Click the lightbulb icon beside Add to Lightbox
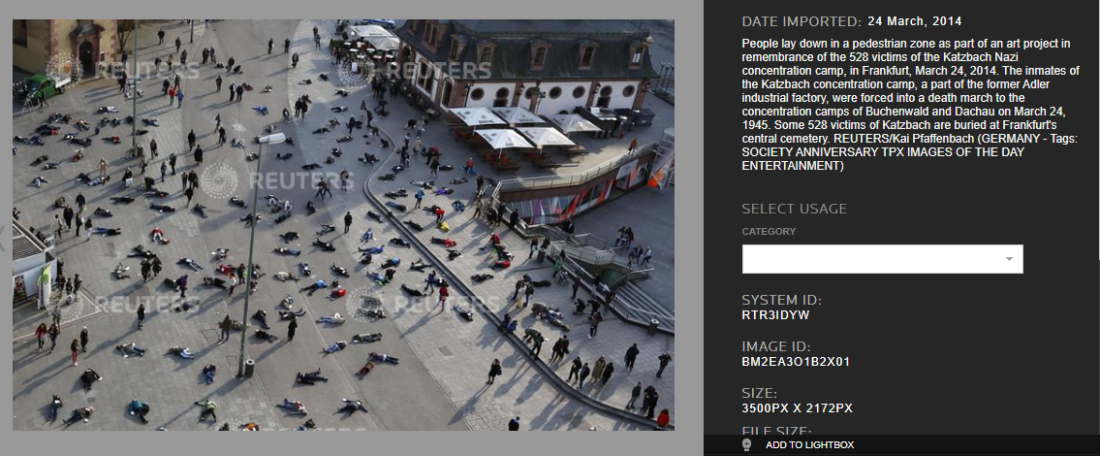The width and height of the screenshot is (1100, 456). point(746,445)
